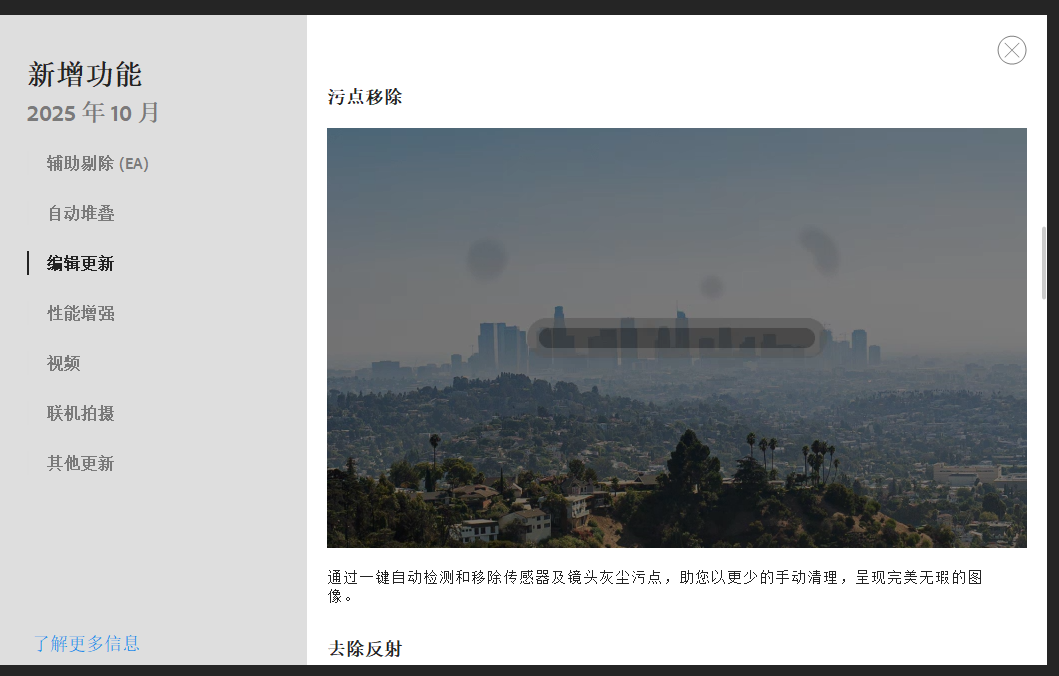View the 其他更新 section
This screenshot has width=1059, height=676.
(80, 464)
